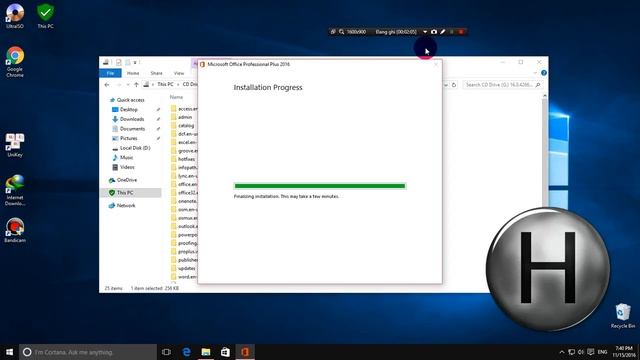Open File Explorer from the taskbar
The height and width of the screenshot is (360, 640).
(206, 352)
